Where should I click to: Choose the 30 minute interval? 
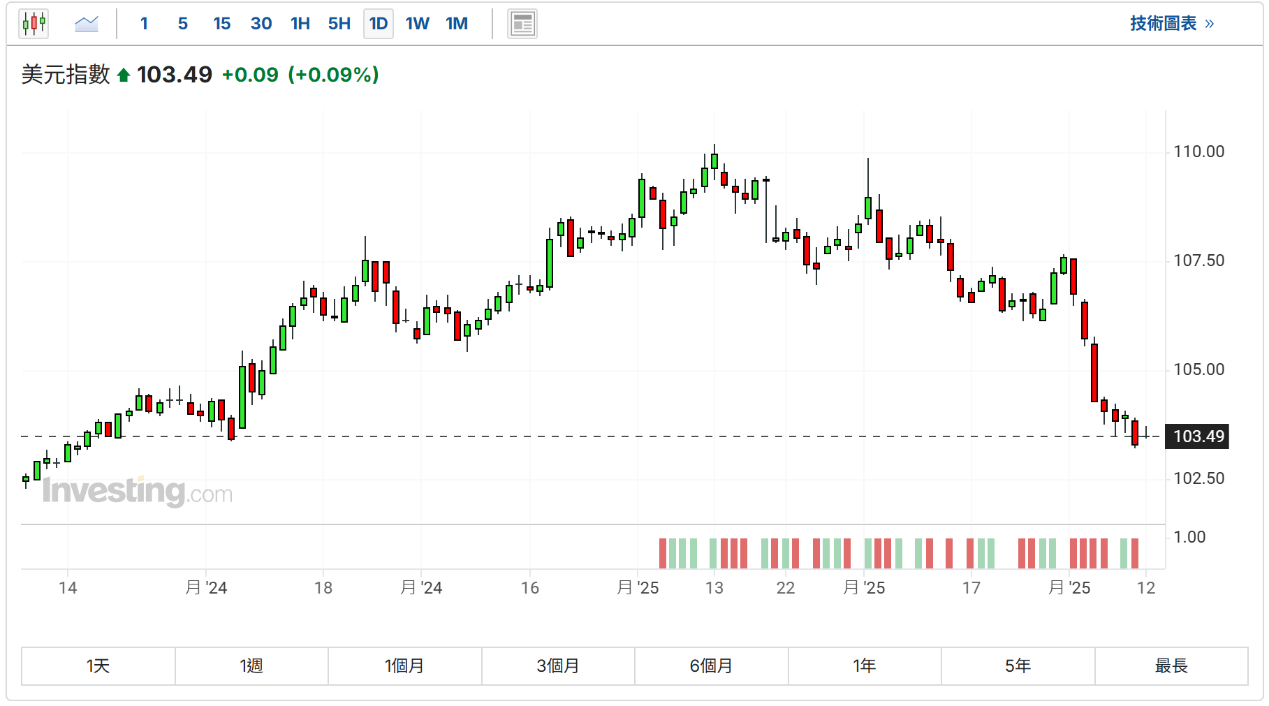click(261, 23)
